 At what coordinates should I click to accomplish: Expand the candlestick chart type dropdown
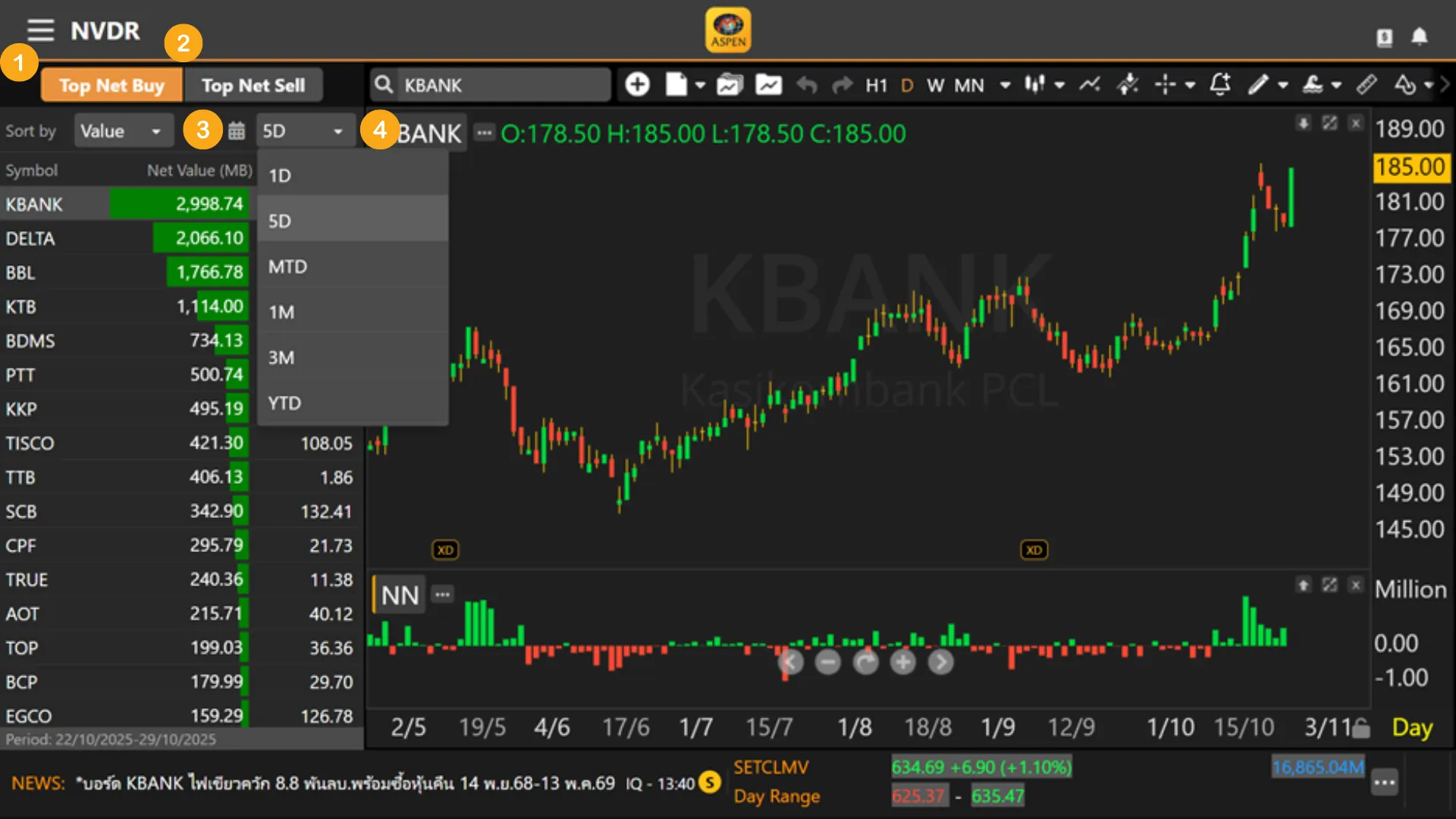click(x=1059, y=85)
